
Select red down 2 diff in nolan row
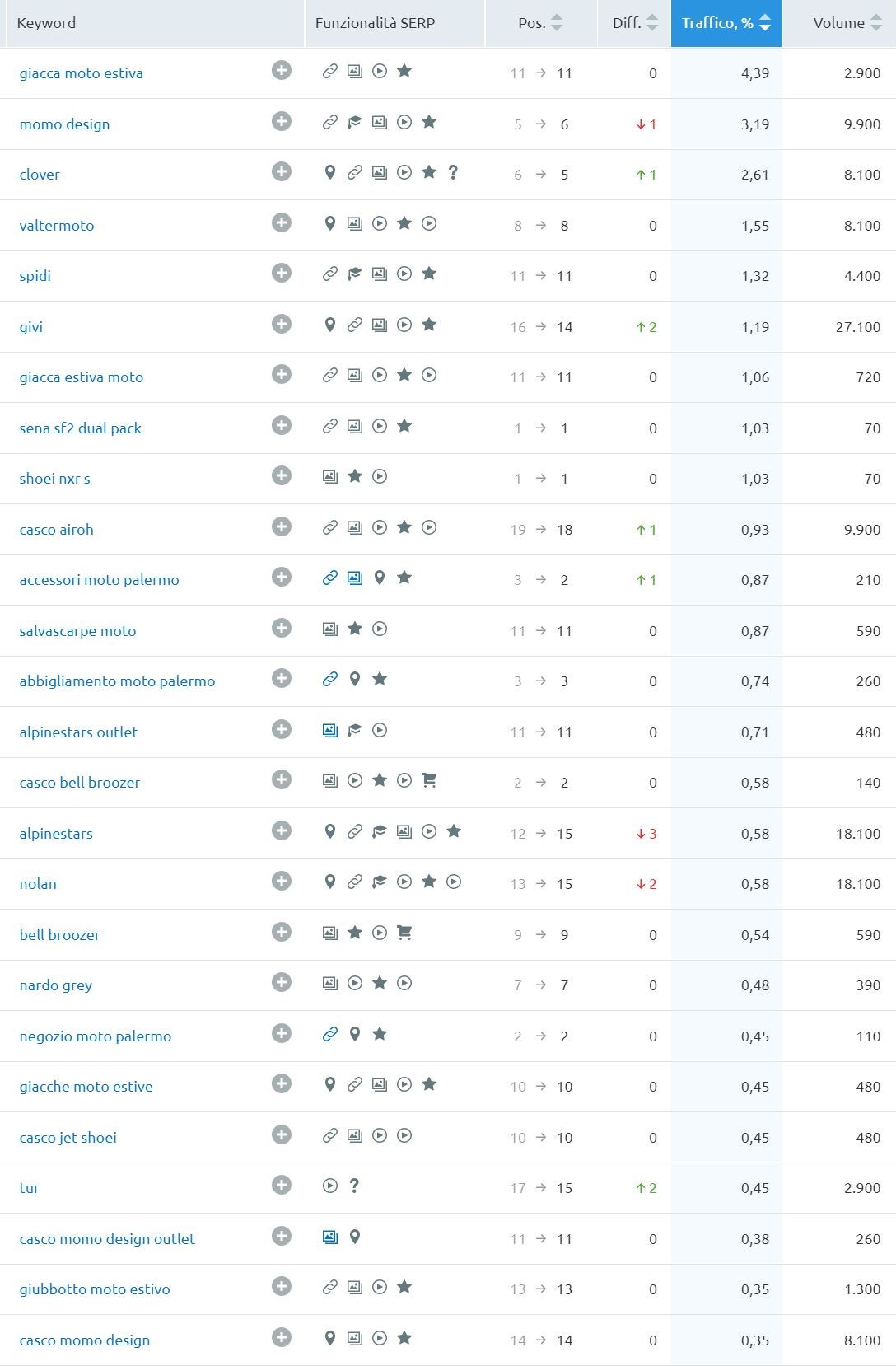pos(646,884)
